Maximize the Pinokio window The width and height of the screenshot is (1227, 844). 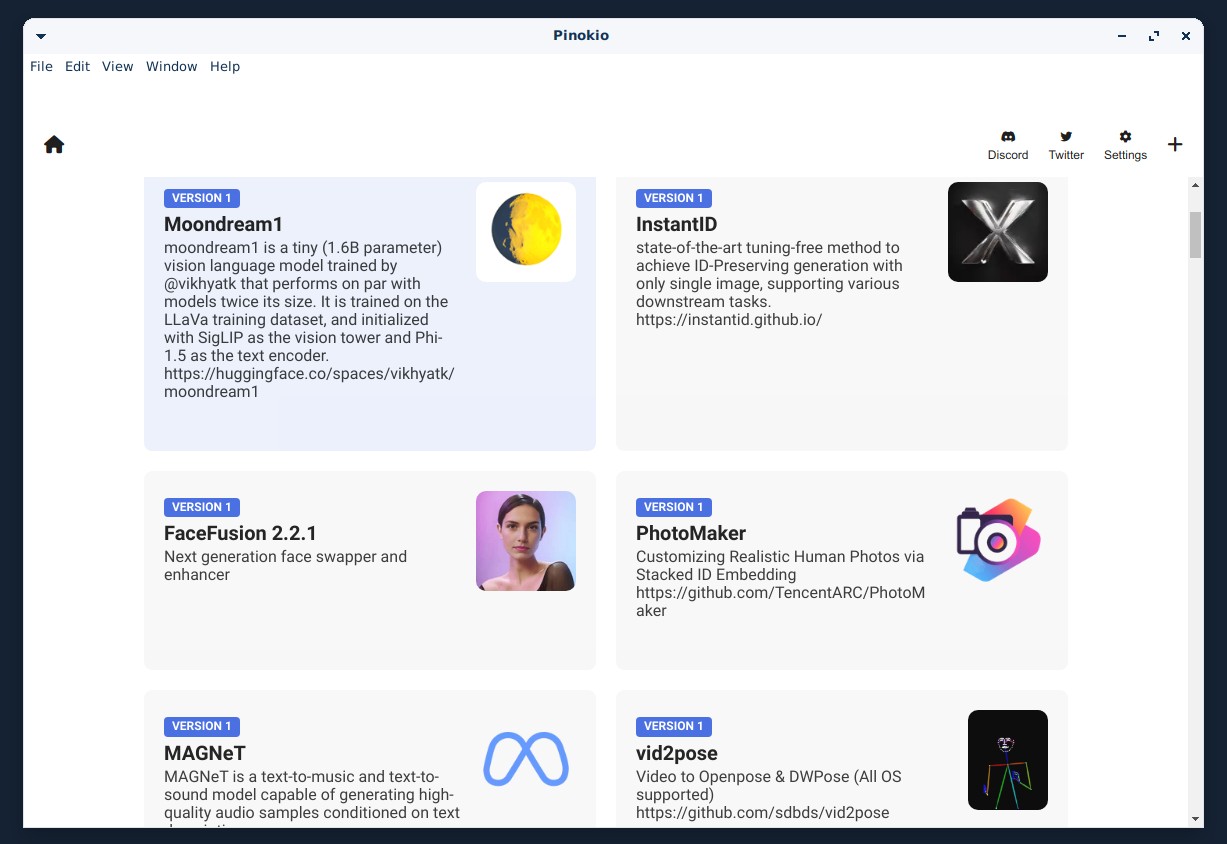pos(1154,36)
